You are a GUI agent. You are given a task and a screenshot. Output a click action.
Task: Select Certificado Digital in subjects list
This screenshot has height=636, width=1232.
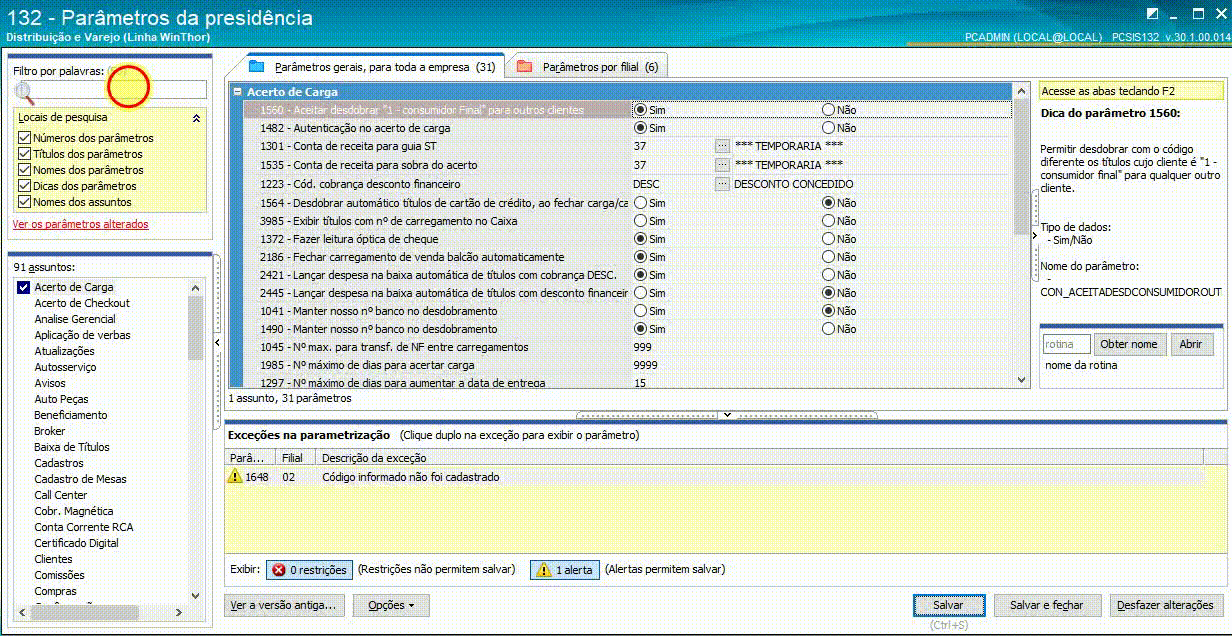click(76, 543)
